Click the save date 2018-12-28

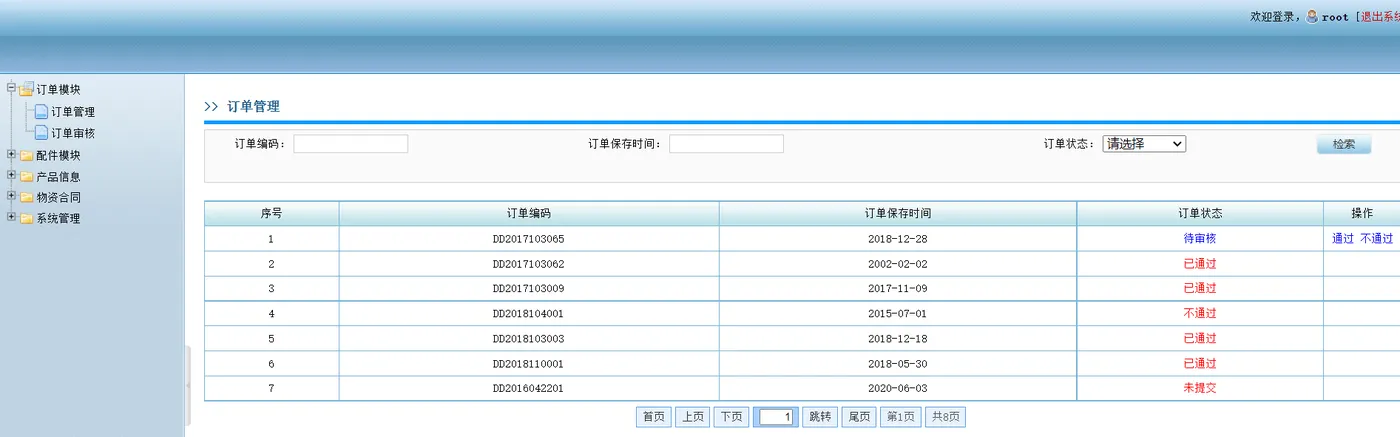898,239
